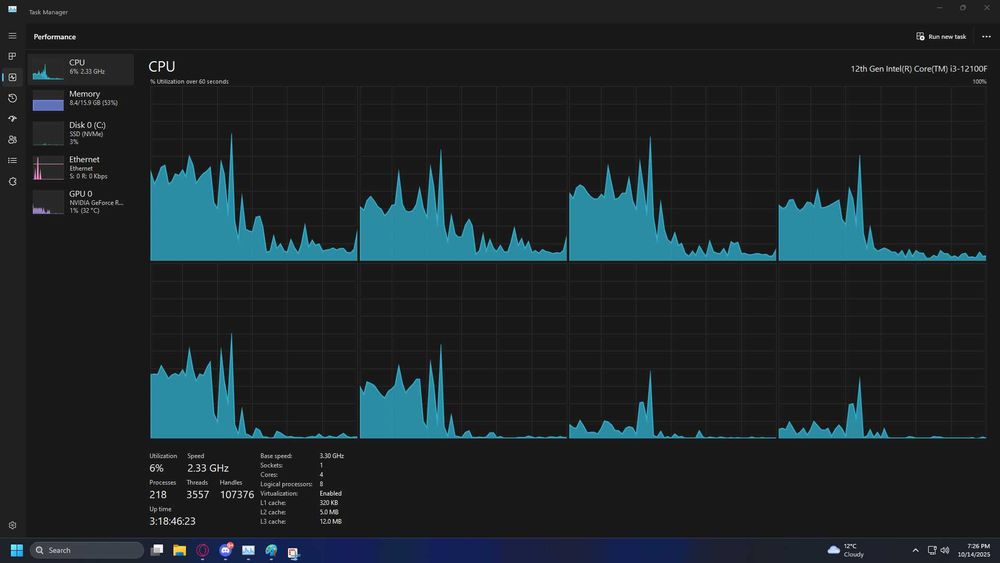Click the 3.30 GHz base speed value

tap(332, 456)
